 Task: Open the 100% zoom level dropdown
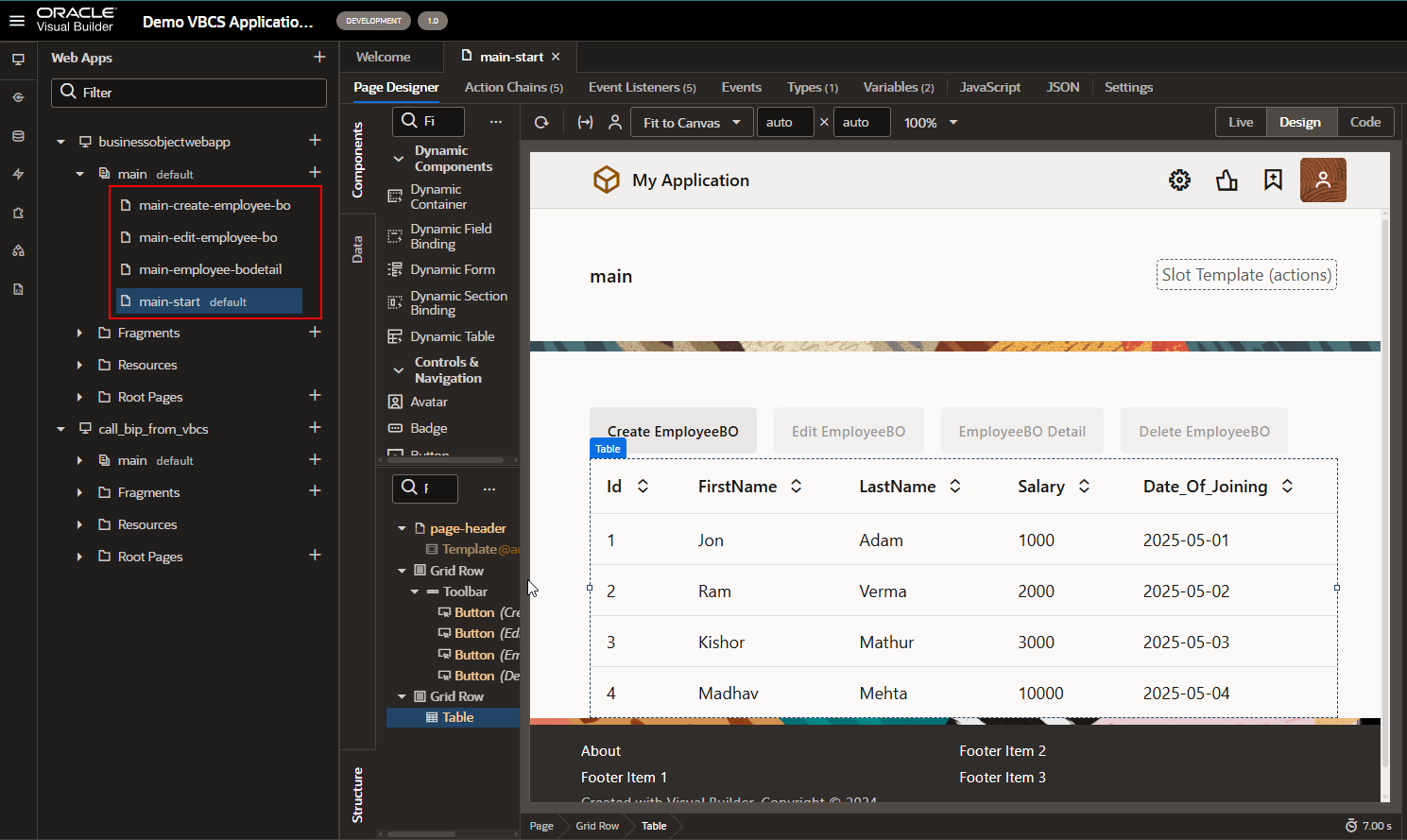point(930,122)
